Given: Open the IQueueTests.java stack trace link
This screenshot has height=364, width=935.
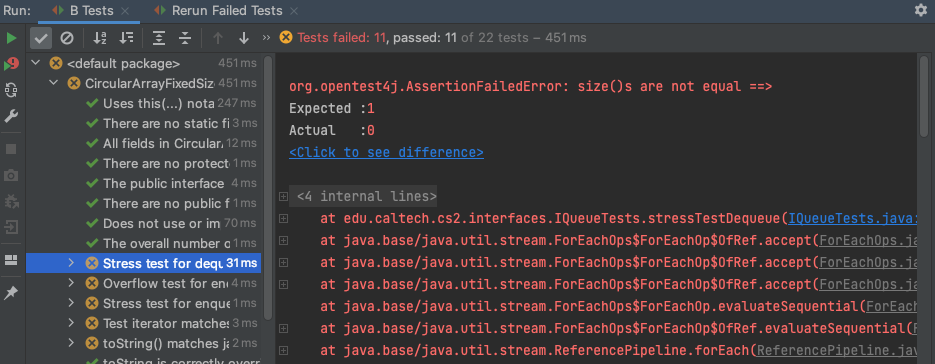Looking at the screenshot, I should pyautogui.click(x=853, y=218).
